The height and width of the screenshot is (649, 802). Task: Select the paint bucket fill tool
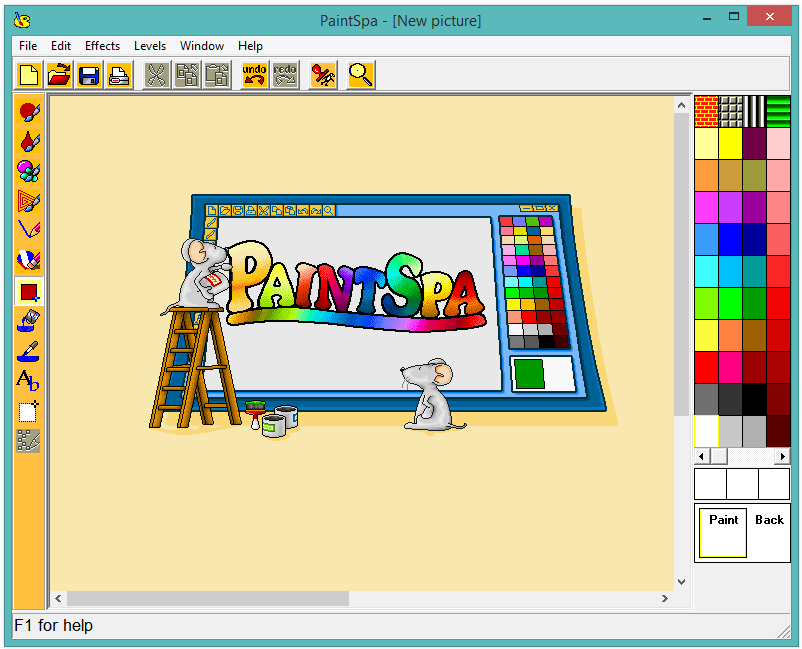[29, 321]
